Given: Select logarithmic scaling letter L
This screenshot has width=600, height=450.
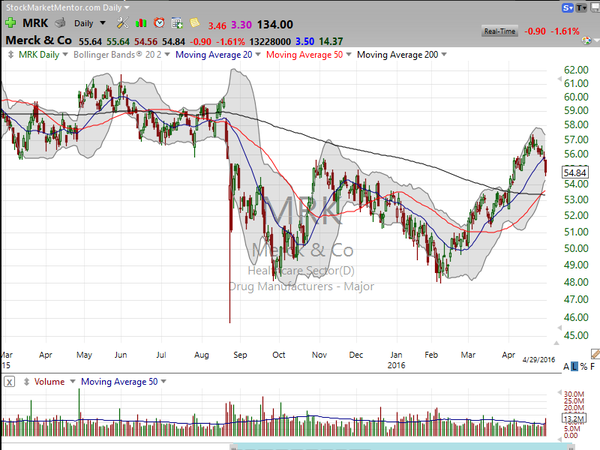Looking at the screenshot, I should (574, 367).
